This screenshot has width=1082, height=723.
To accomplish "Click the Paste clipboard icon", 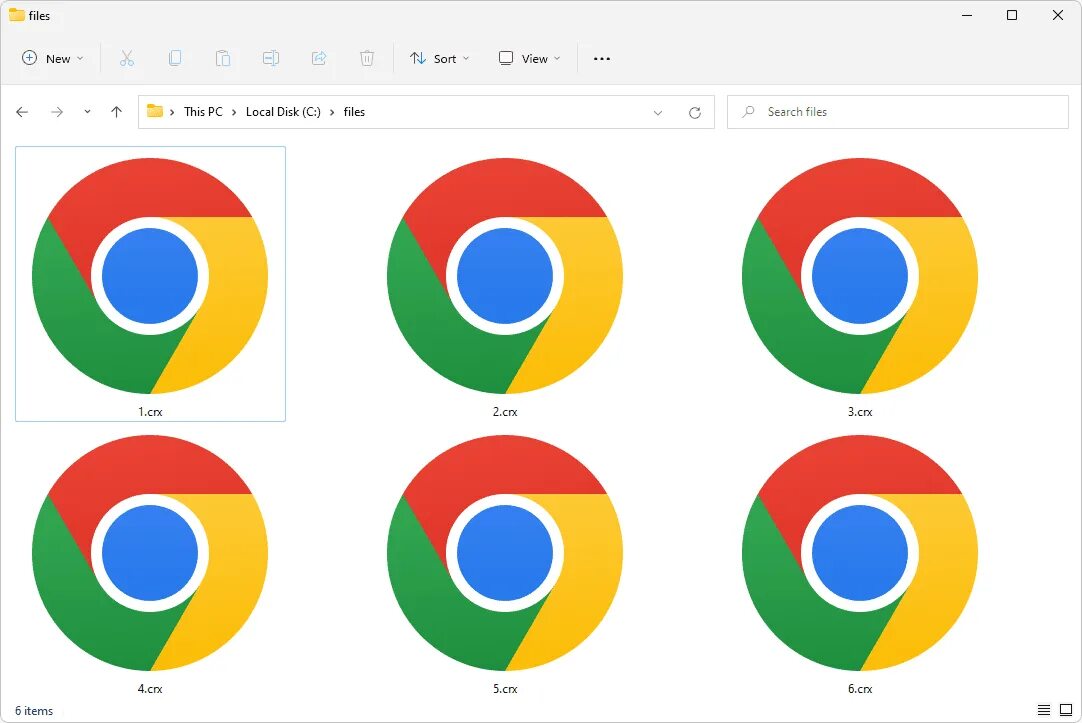I will tap(222, 59).
